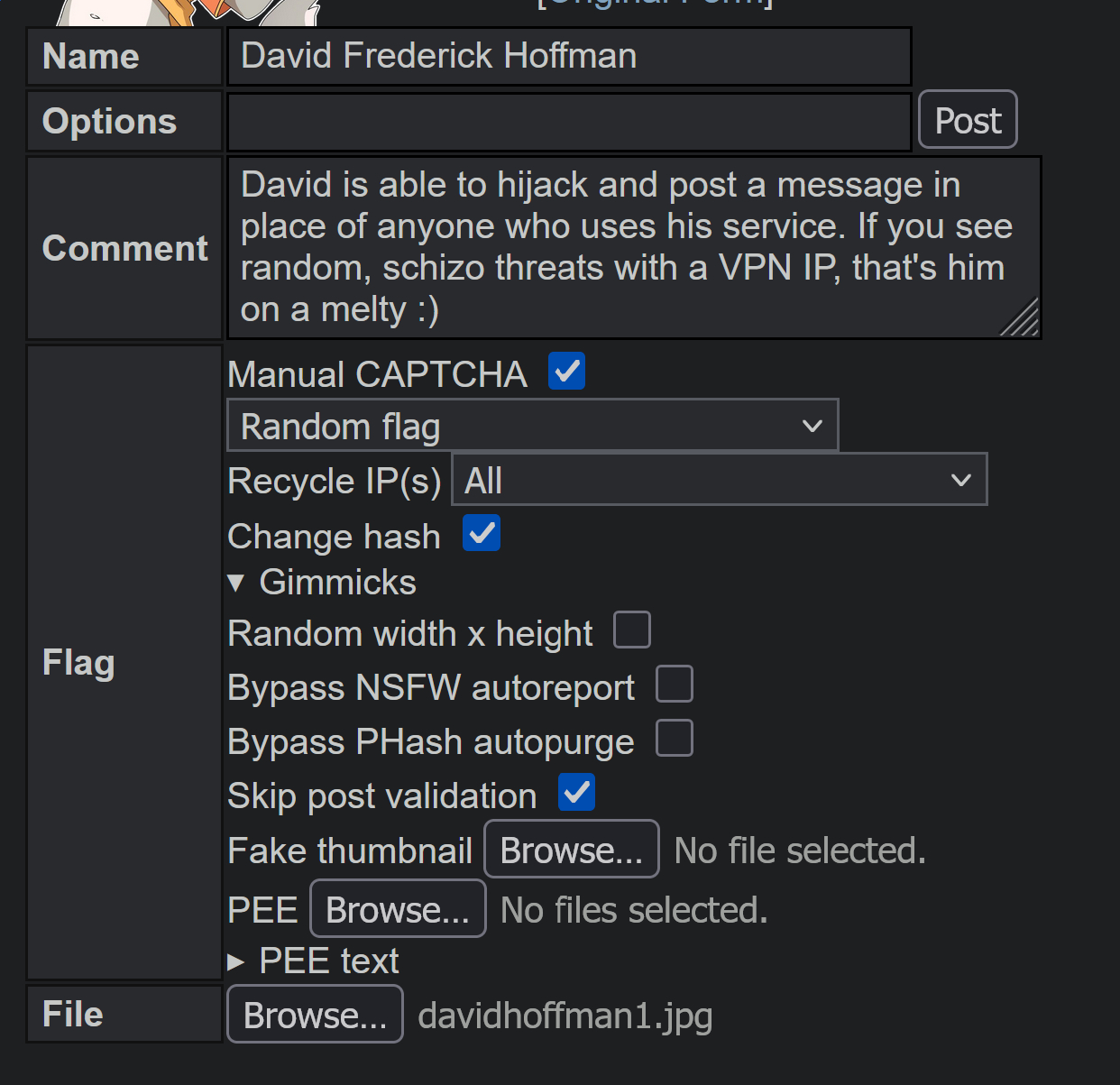Screen dimensions: 1120x1085
Task: Browse for a Fake thumbnail file
Action: (572, 850)
